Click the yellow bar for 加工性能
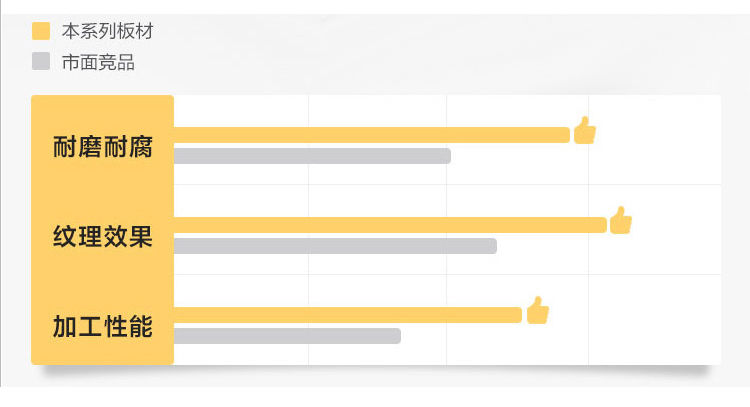 pyautogui.click(x=348, y=315)
